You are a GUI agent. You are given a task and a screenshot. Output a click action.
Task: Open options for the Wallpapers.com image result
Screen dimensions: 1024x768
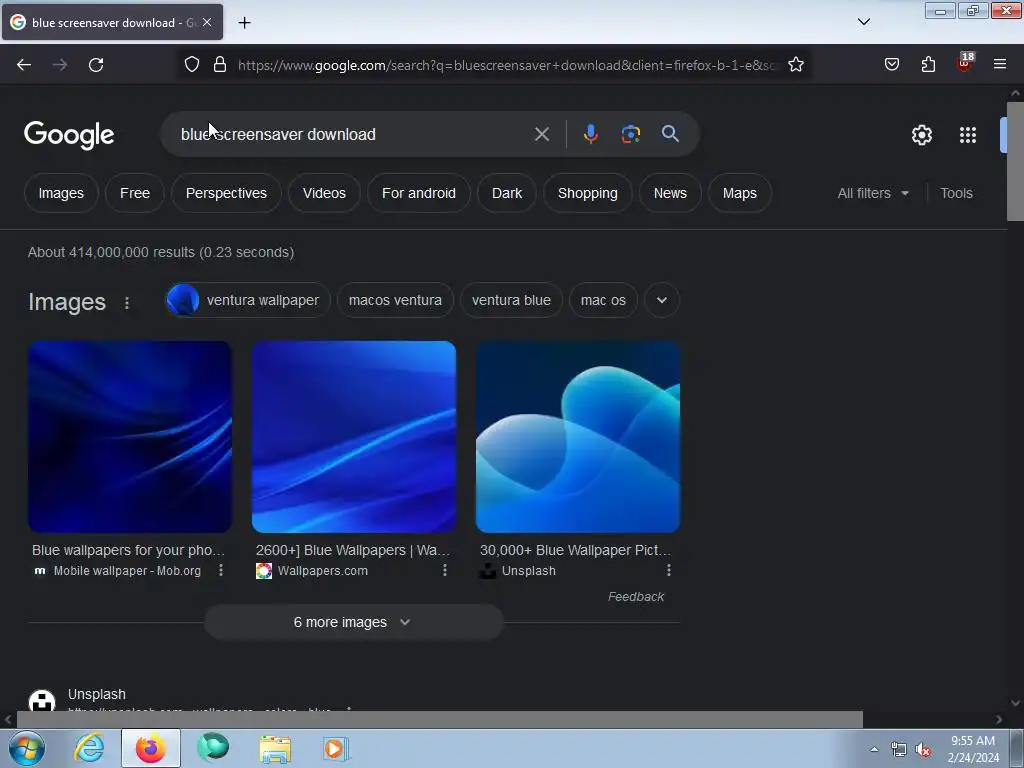(445, 570)
